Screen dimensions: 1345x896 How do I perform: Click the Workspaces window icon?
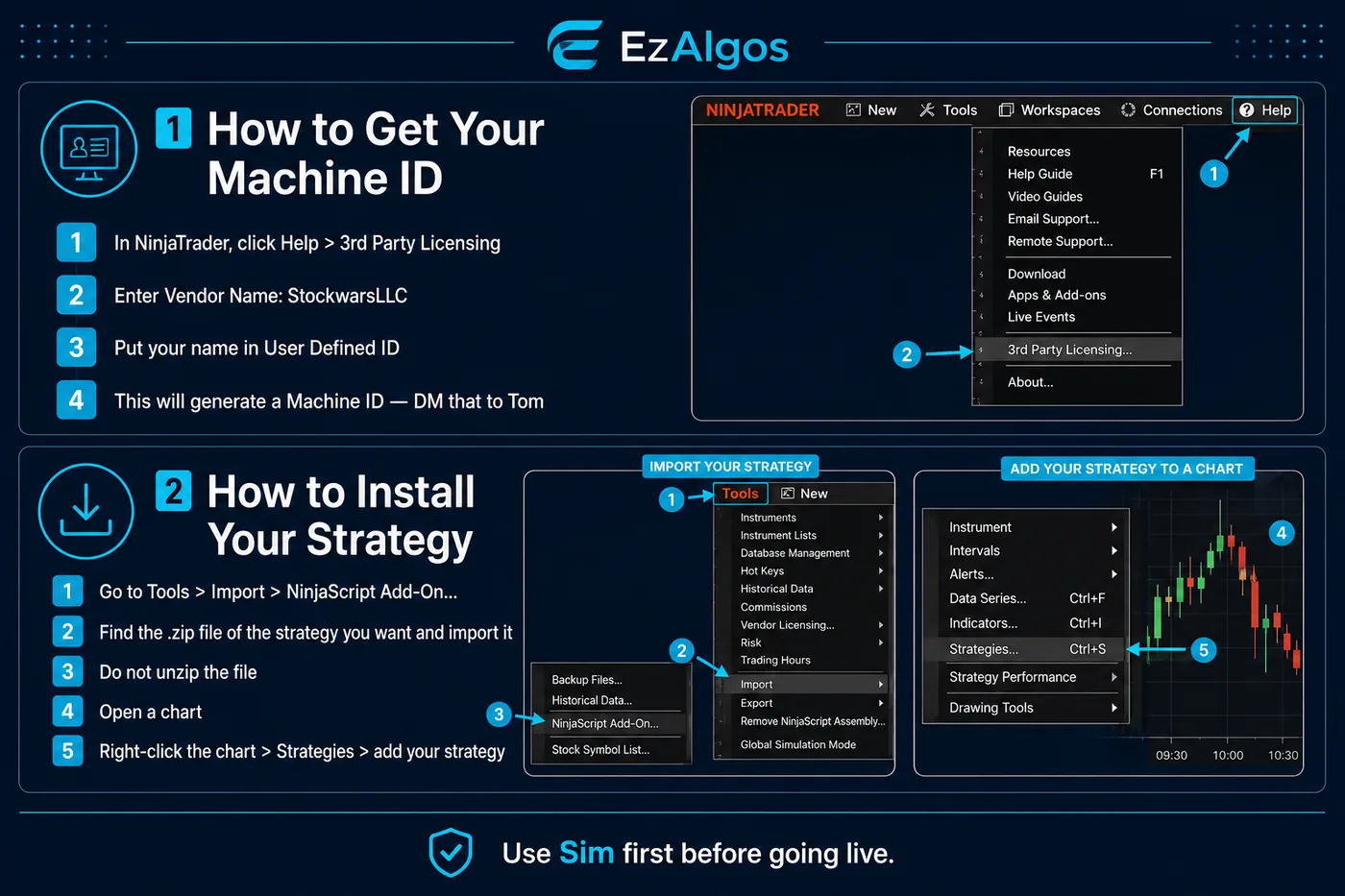(x=1006, y=110)
